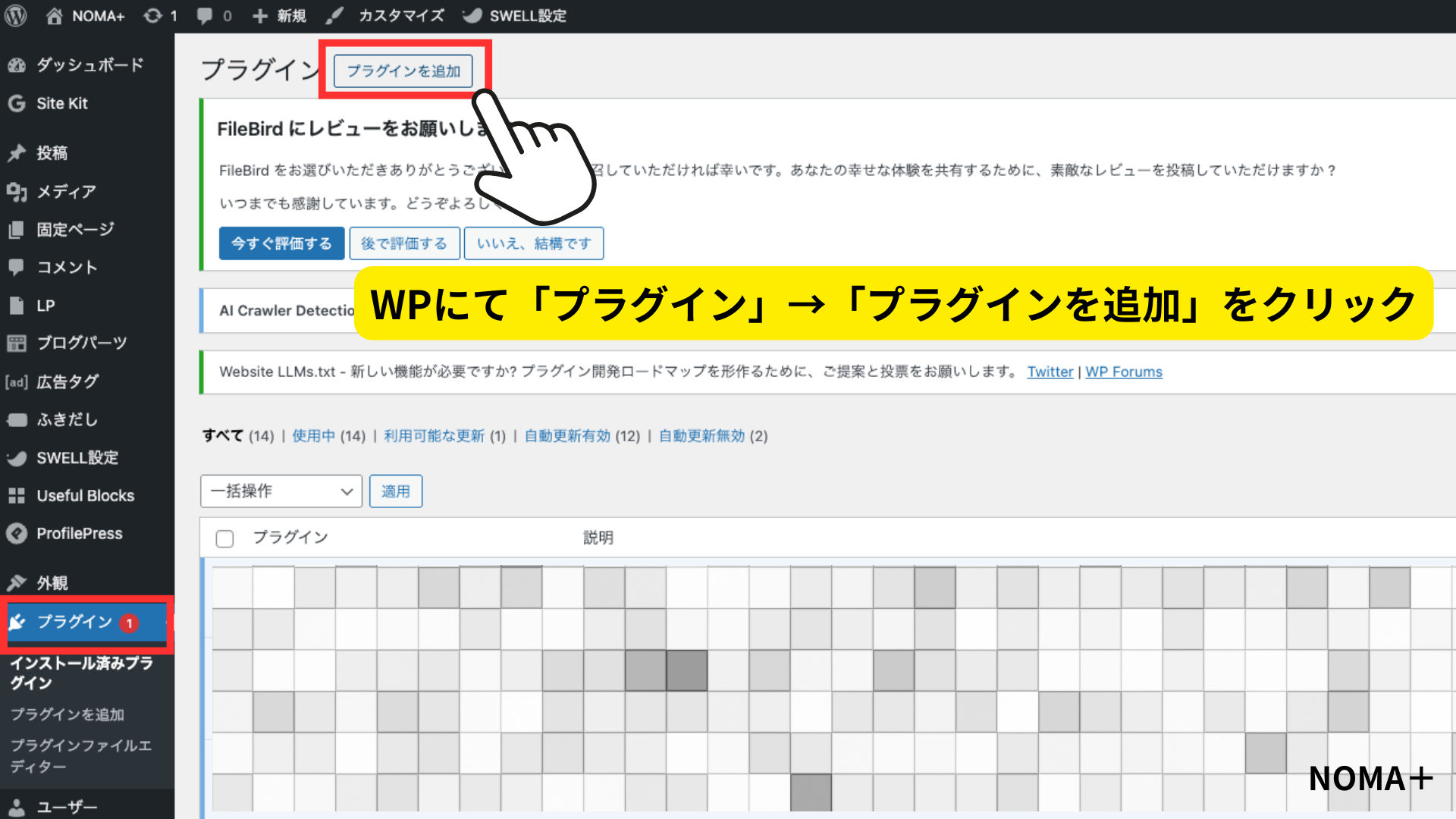1456x819 pixels.
Task: Click the plugin update count badge 1
Action: 130,623
